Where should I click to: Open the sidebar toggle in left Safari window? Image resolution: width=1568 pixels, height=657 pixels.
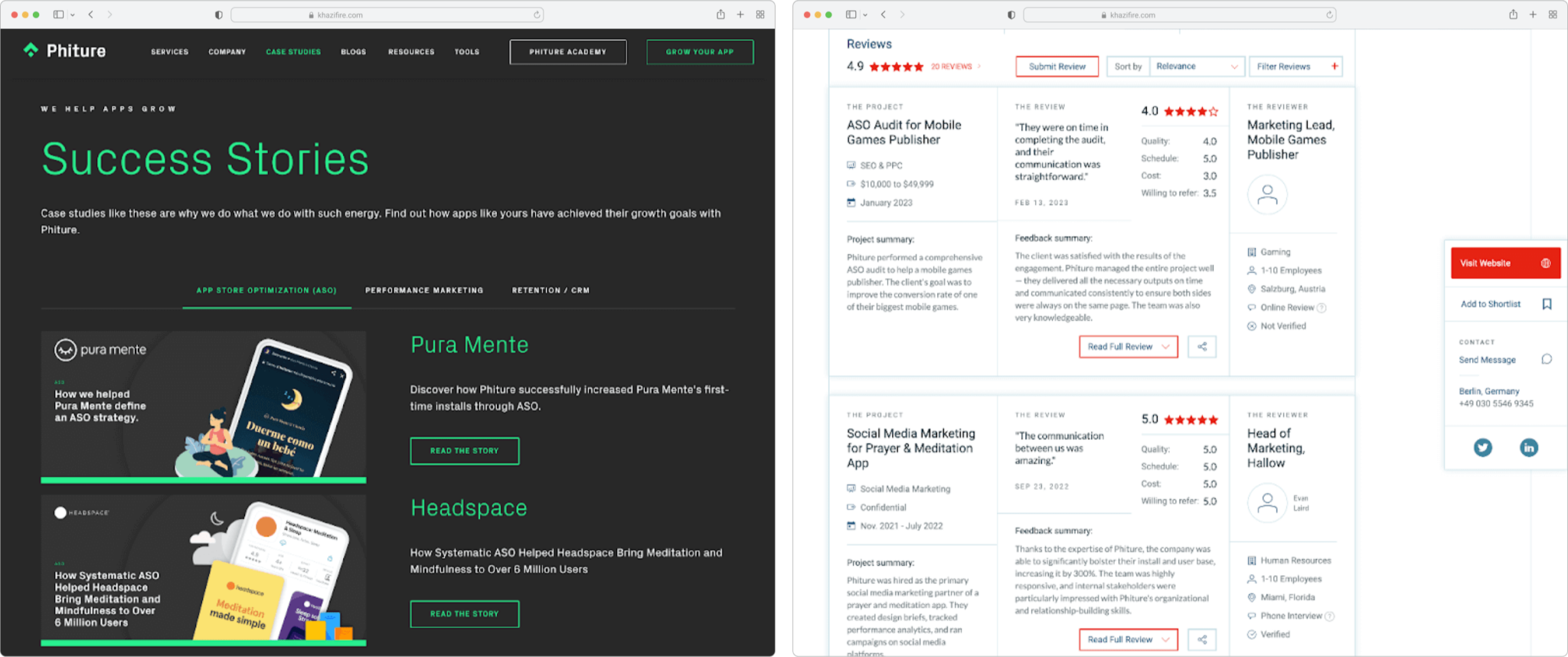[x=58, y=15]
